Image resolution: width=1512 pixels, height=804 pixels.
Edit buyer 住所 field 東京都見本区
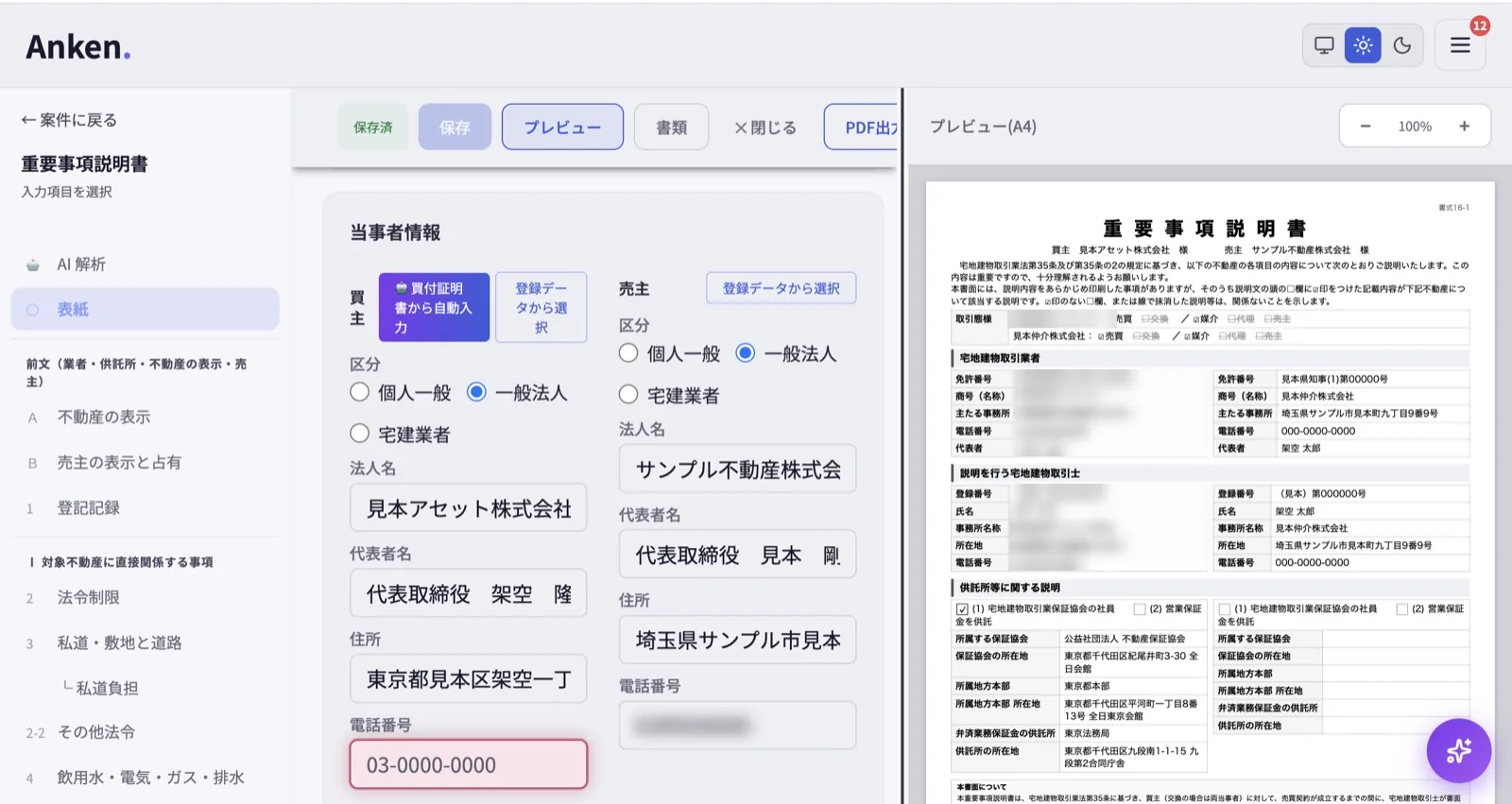click(469, 679)
